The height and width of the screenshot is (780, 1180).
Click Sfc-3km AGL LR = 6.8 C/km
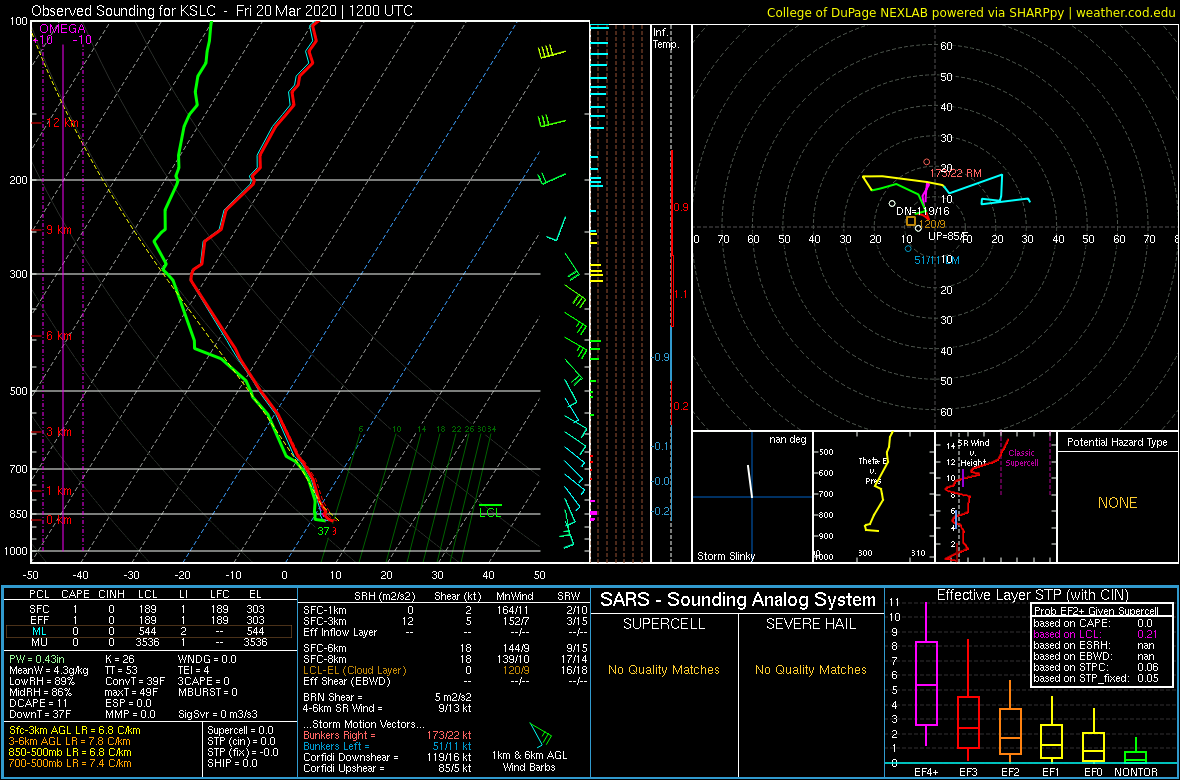pyautogui.click(x=74, y=731)
